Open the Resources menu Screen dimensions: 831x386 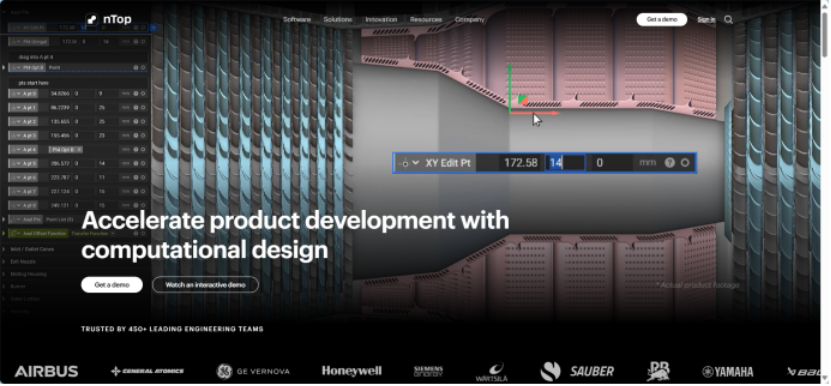tap(426, 20)
